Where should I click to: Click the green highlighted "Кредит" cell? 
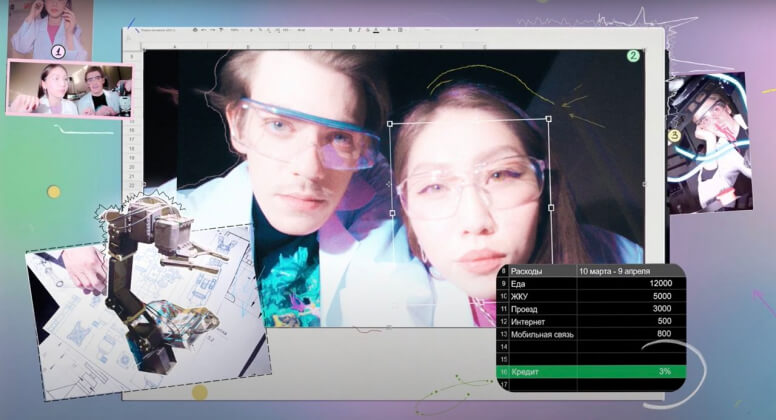(x=542, y=371)
